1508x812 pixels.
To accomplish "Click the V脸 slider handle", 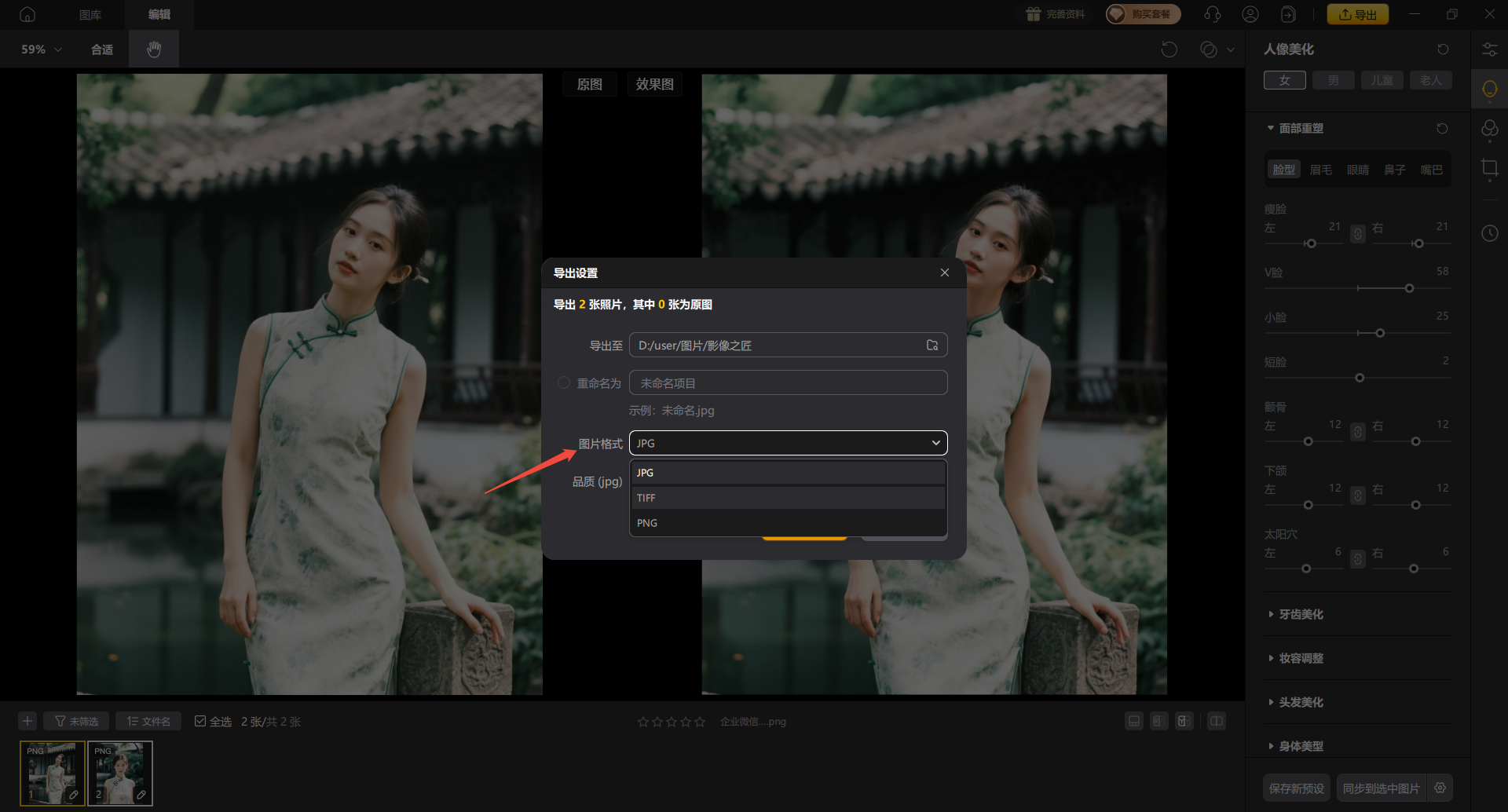I will point(1409,289).
